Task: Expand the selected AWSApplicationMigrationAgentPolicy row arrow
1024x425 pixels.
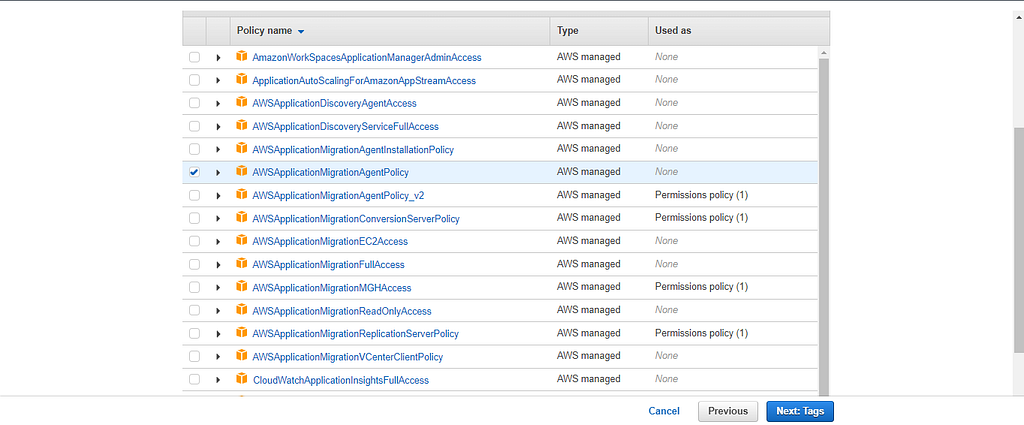Action: click(218, 172)
